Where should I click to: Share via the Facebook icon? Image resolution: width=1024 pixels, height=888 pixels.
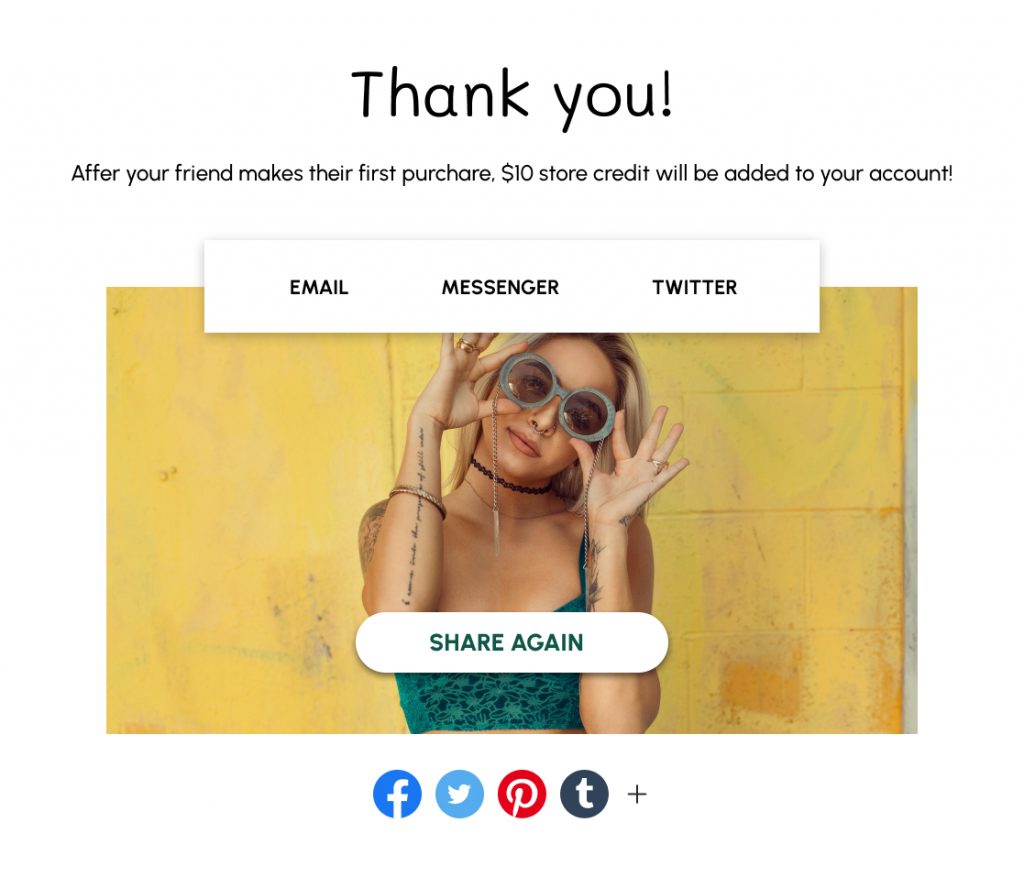(x=397, y=793)
